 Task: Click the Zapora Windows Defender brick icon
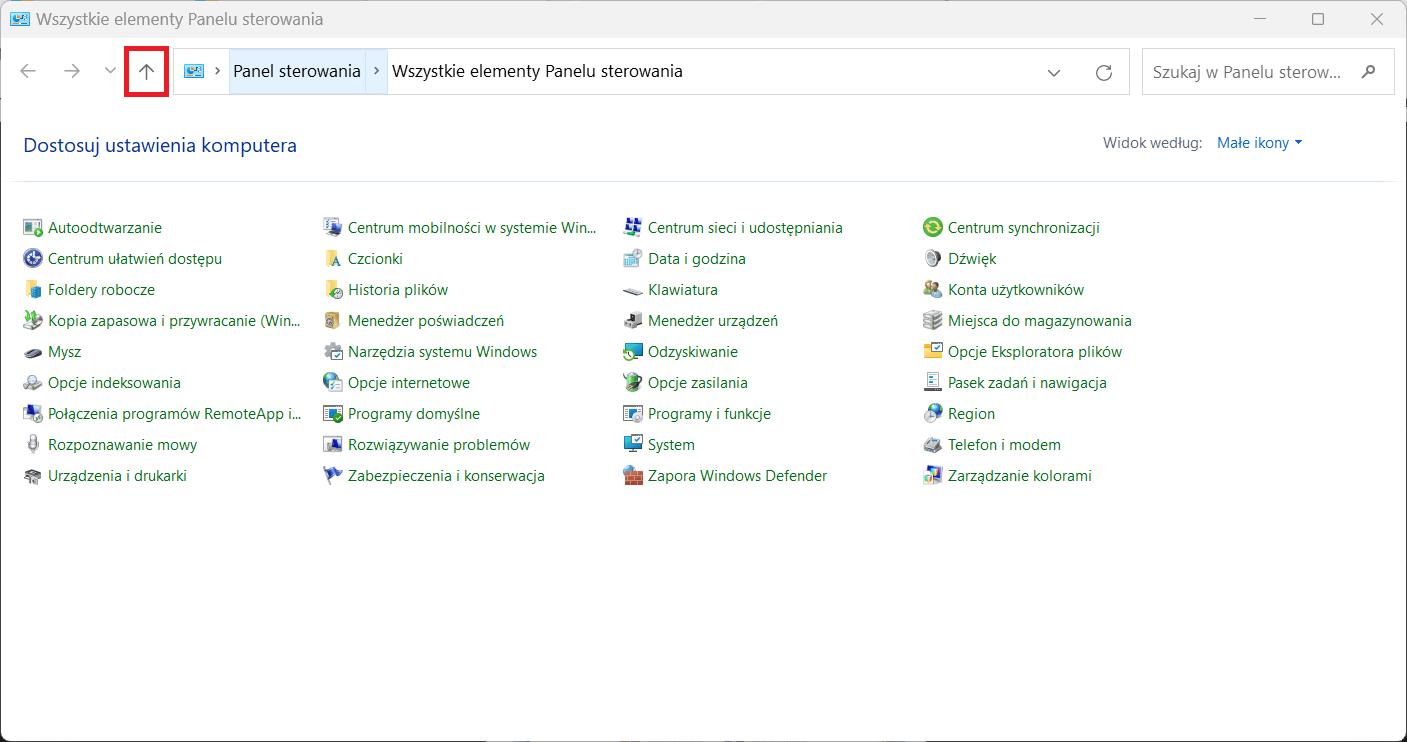tap(633, 476)
